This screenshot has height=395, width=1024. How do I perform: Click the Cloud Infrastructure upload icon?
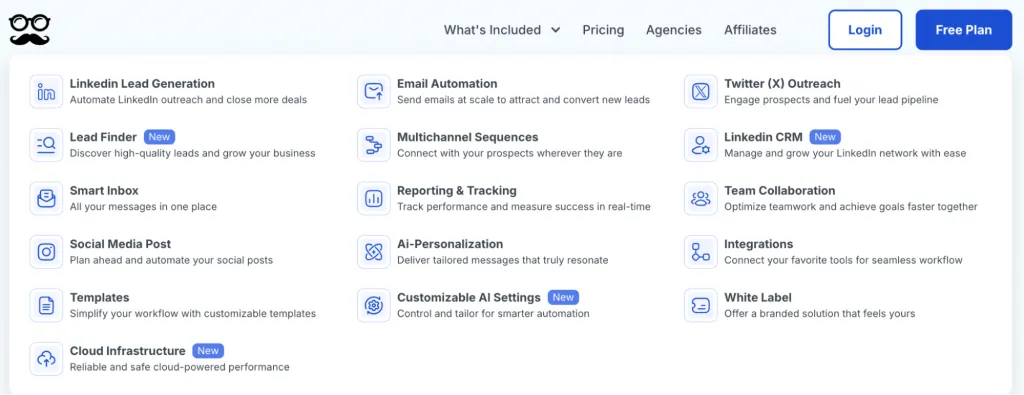pyautogui.click(x=46, y=359)
